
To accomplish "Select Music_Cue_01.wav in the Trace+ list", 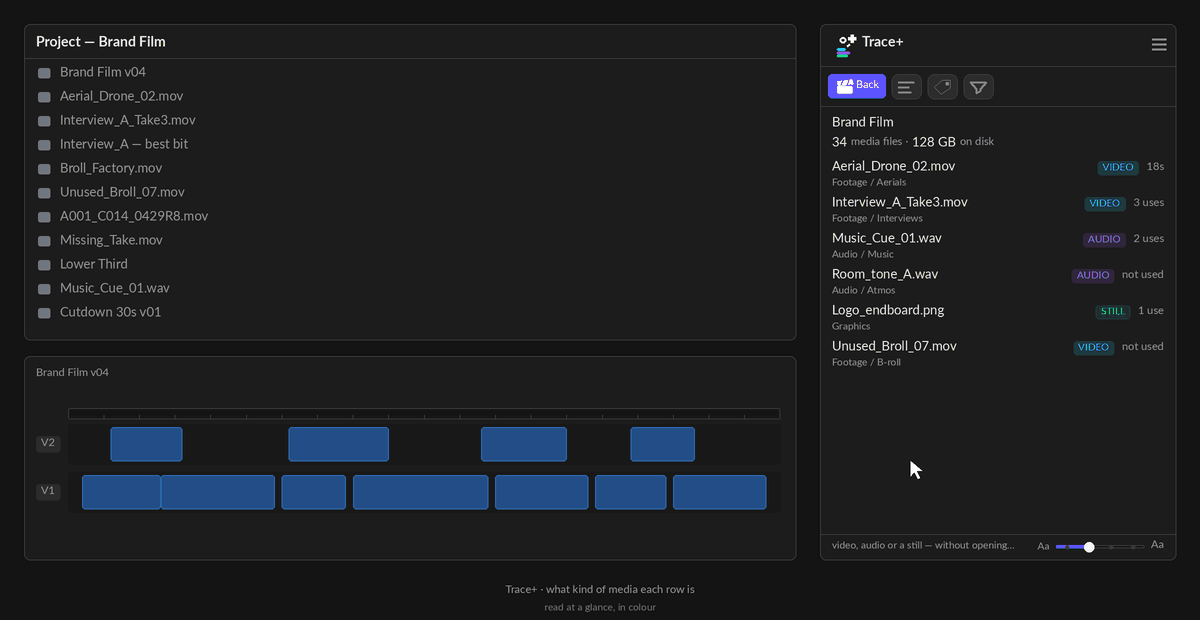I will [998, 245].
